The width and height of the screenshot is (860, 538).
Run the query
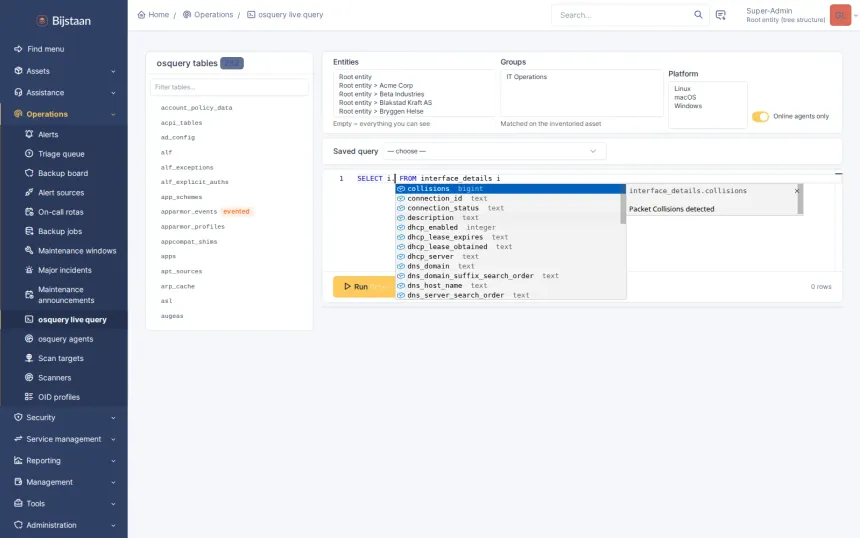364,286
